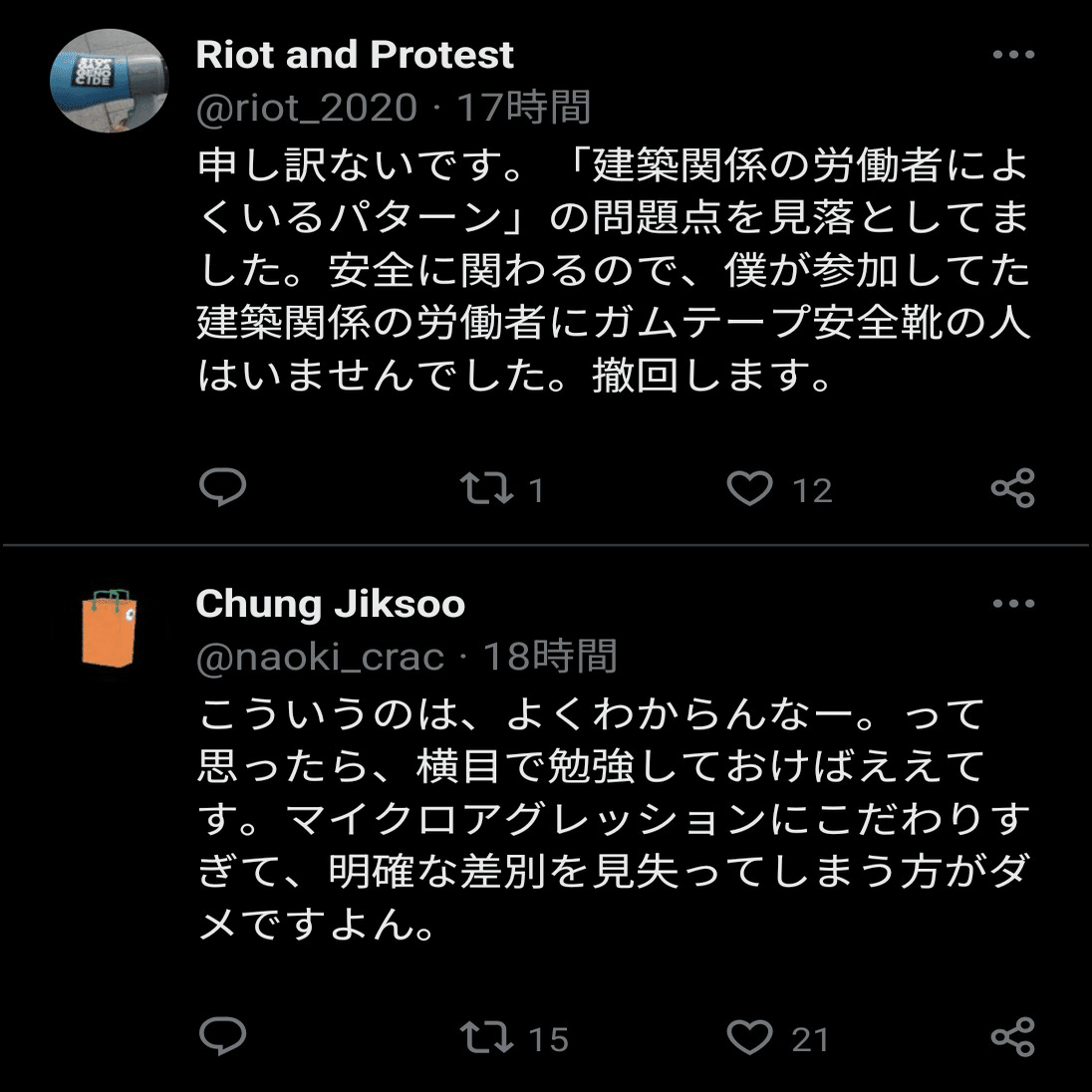Viewport: 1092px width, 1092px height.
Task: Open the 18時間 timestamp of the tweet
Action: [550, 657]
